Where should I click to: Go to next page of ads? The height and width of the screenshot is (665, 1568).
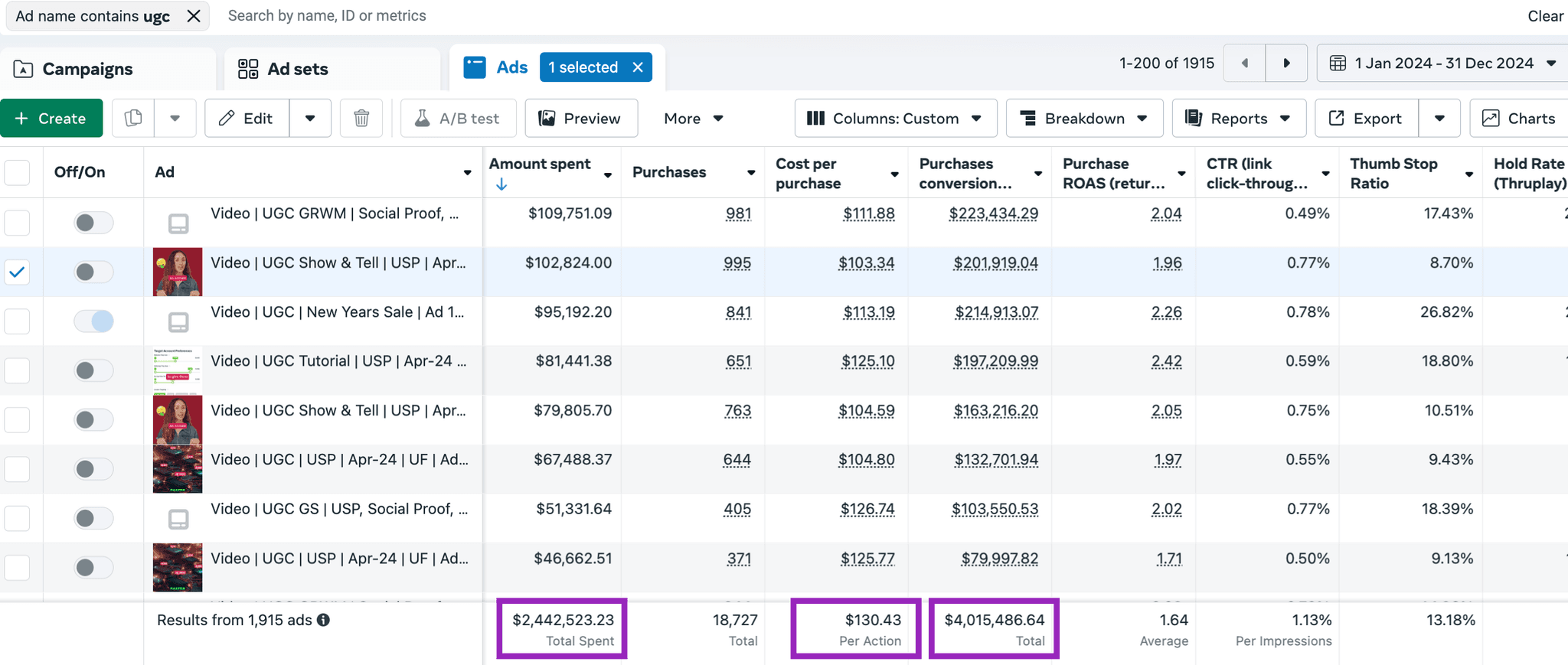1286,64
